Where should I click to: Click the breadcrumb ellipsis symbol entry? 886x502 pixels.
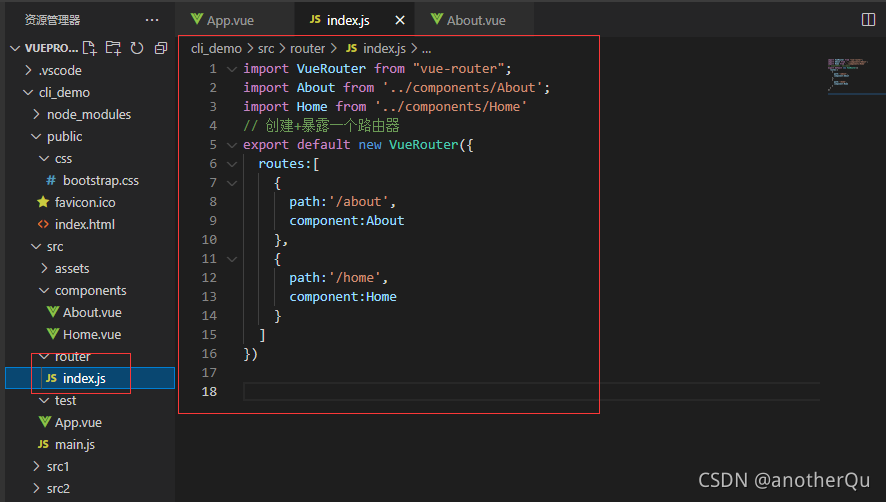pos(427,49)
